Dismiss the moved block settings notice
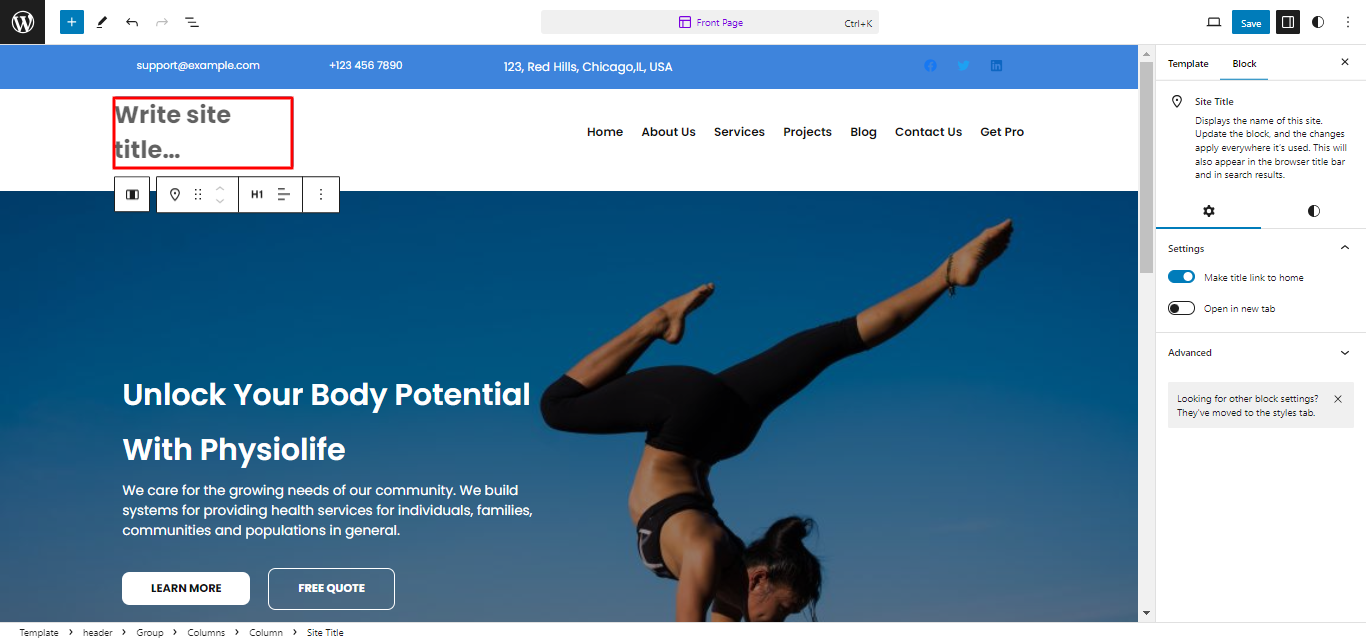 point(1338,399)
